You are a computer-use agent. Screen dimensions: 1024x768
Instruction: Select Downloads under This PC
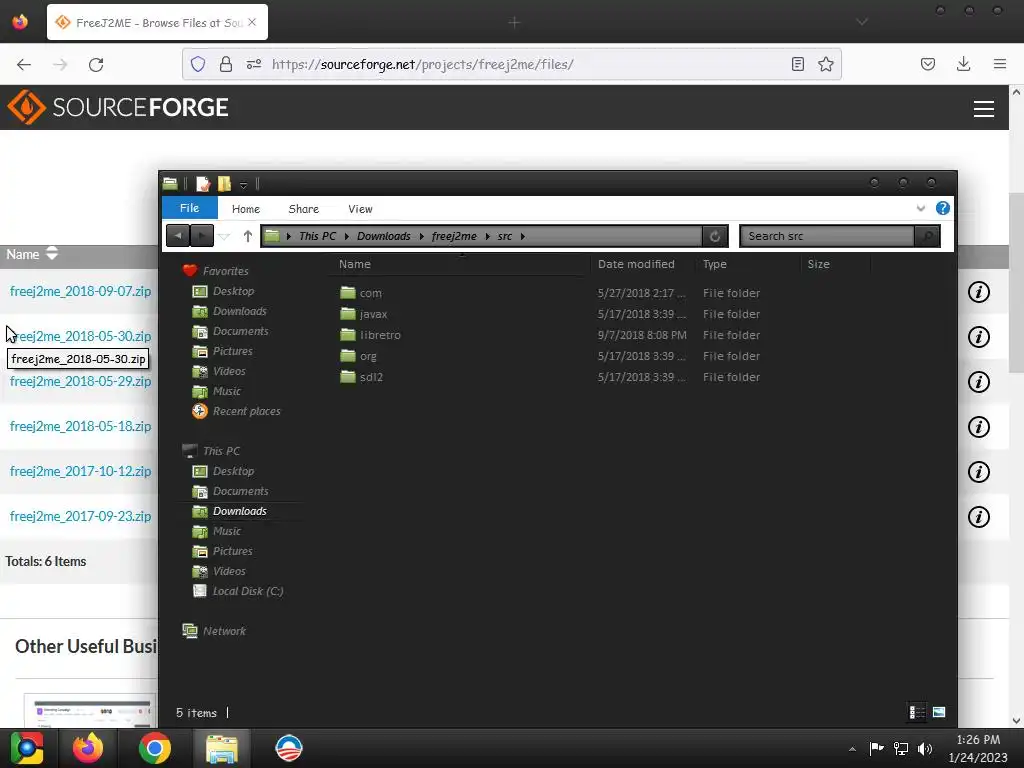[240, 511]
